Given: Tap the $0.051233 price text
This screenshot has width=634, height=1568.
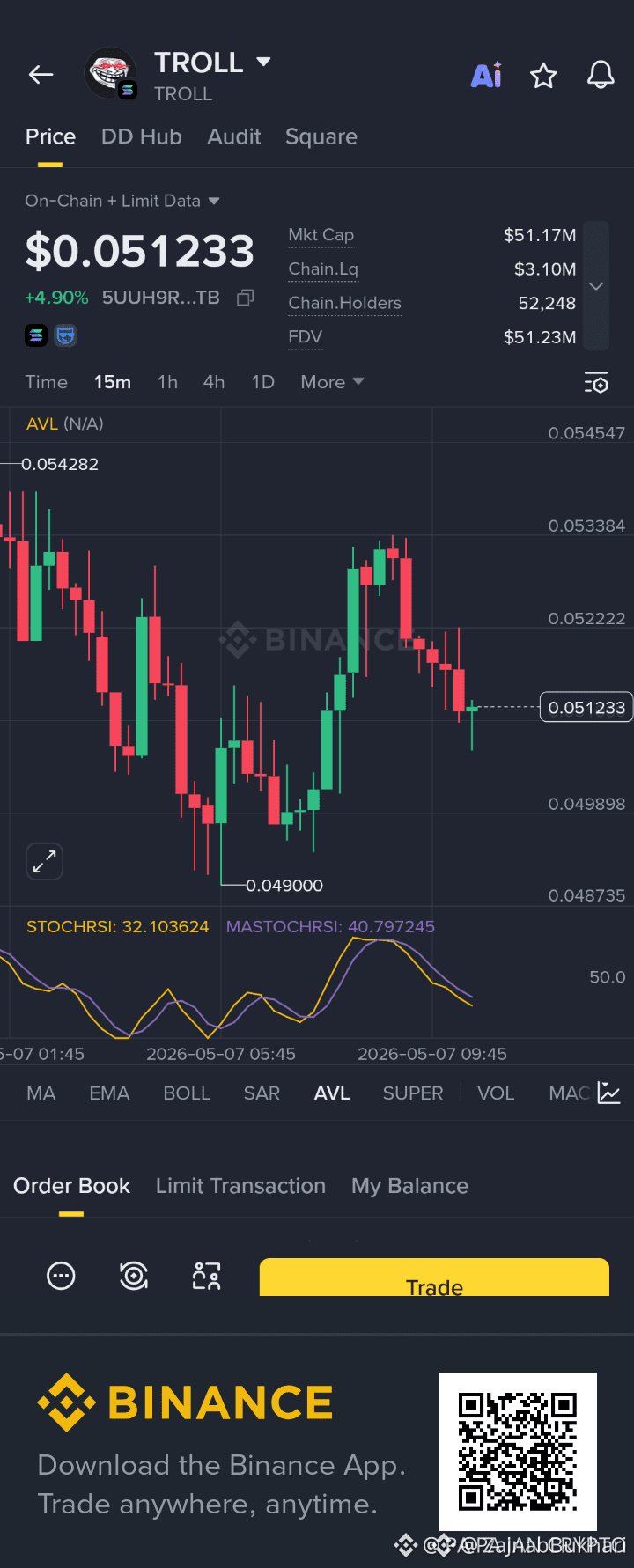Looking at the screenshot, I should 139,251.
